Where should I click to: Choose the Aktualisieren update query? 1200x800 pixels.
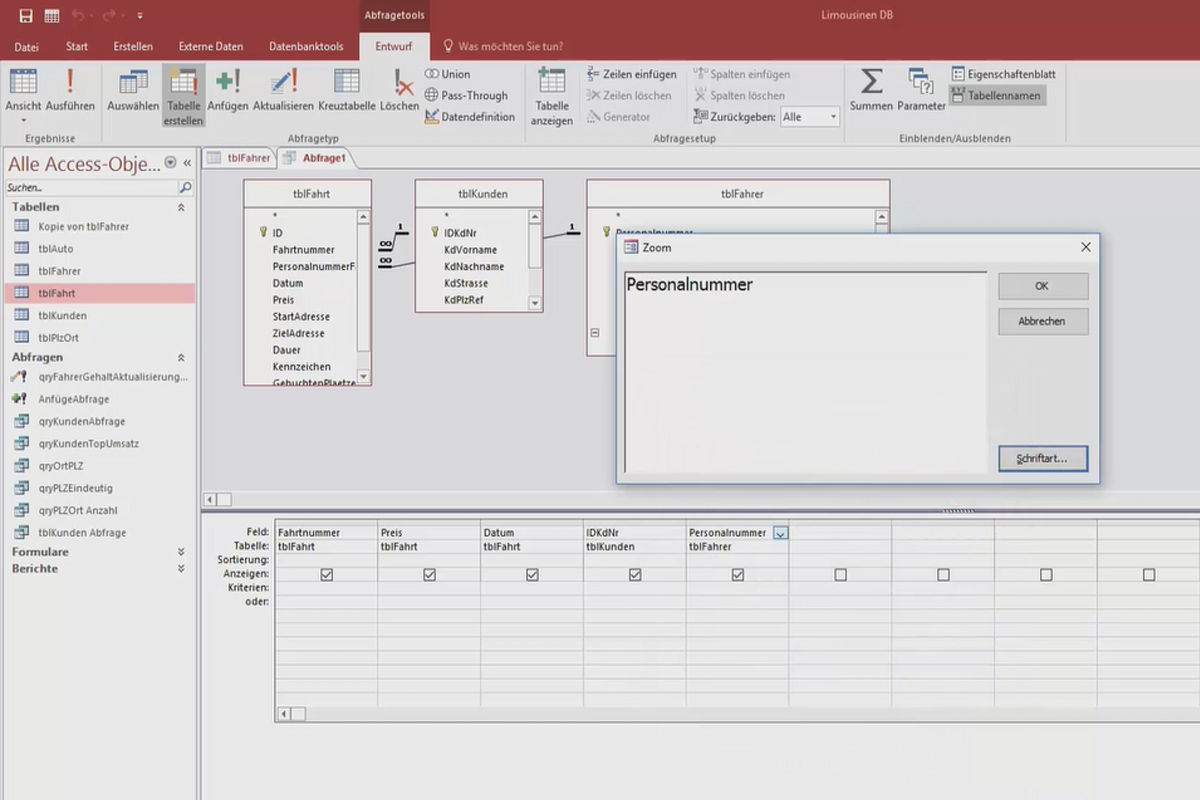click(x=283, y=90)
